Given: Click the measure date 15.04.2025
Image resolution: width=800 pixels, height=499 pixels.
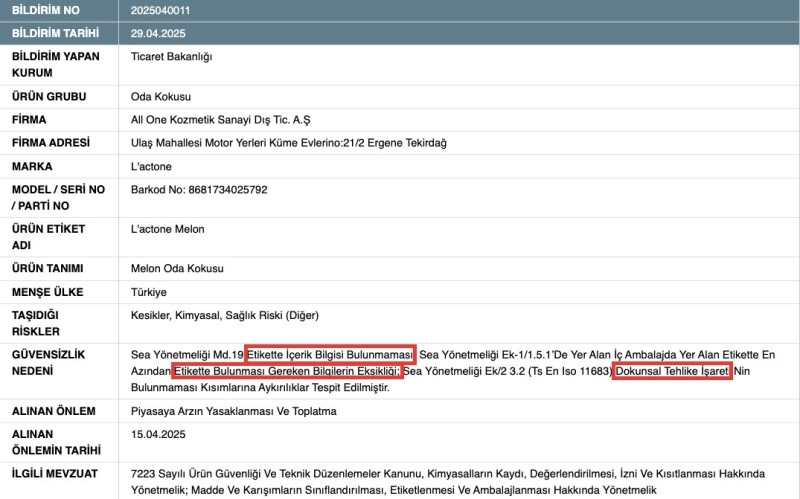Looking at the screenshot, I should coord(158,434).
